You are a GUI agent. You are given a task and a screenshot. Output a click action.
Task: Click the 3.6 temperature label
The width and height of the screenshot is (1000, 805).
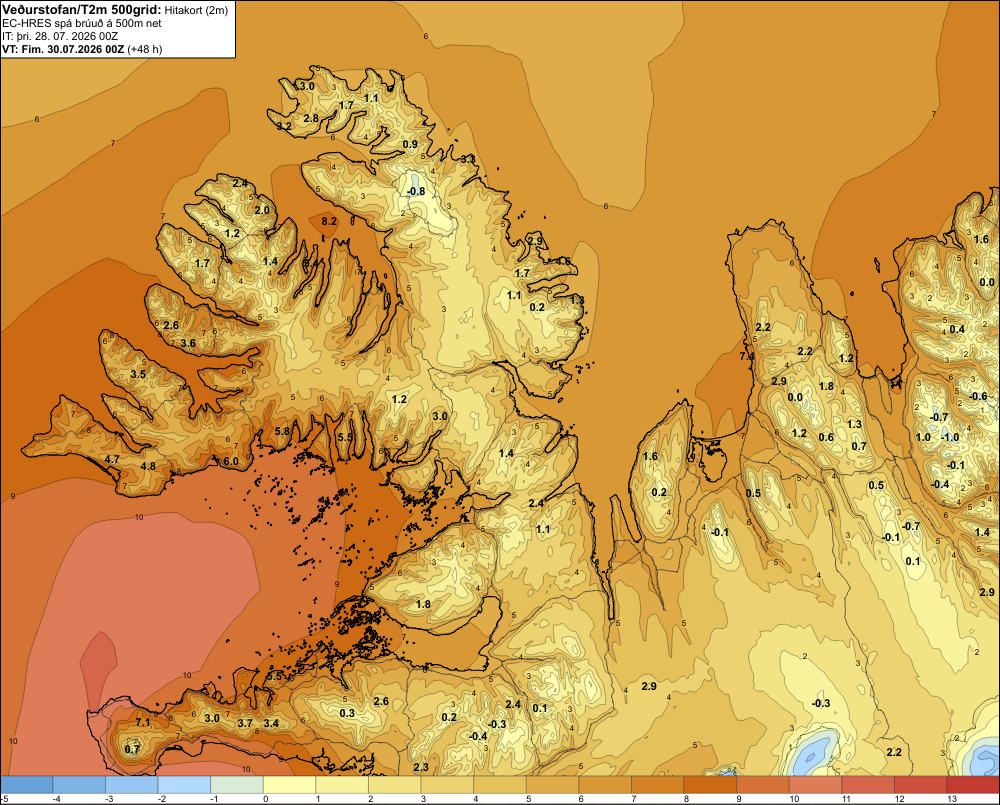188,343
